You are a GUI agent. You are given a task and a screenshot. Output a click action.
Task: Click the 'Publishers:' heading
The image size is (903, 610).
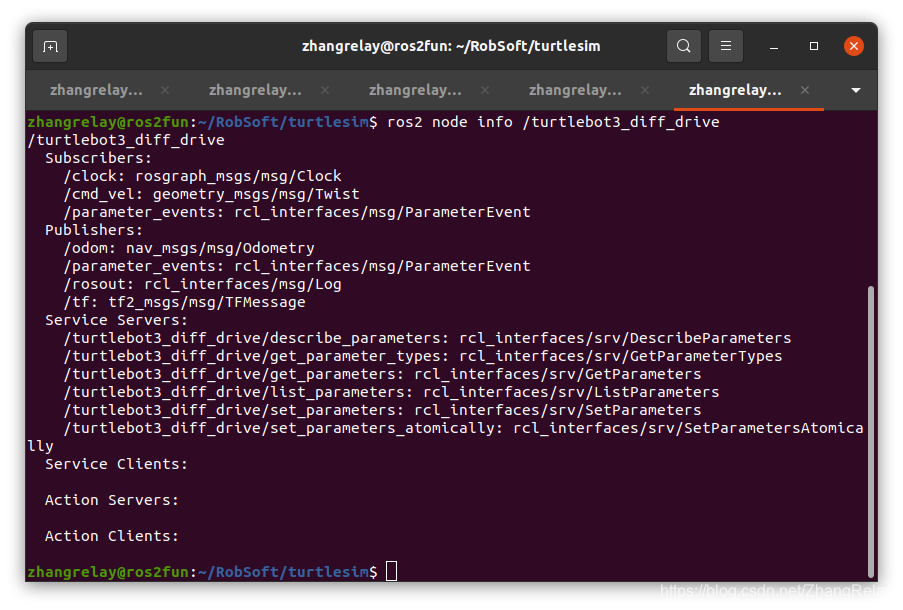coord(94,230)
